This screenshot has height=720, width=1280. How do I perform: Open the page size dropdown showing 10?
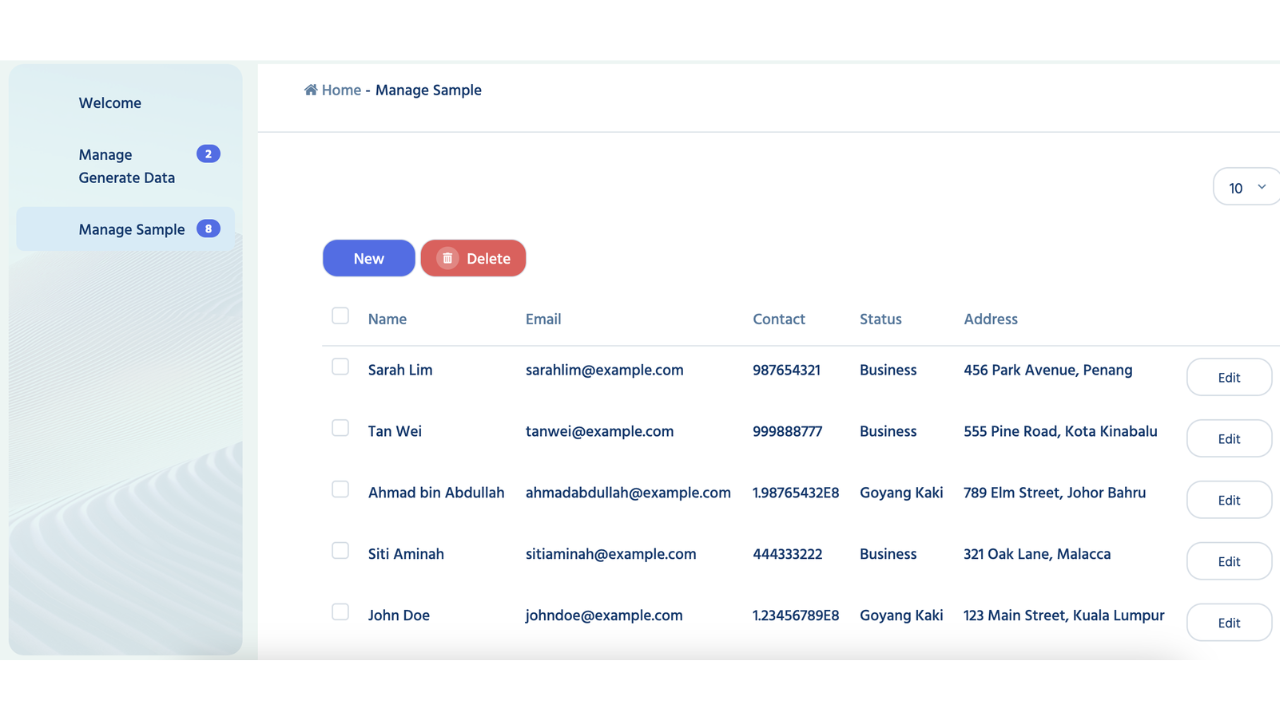pos(1246,188)
